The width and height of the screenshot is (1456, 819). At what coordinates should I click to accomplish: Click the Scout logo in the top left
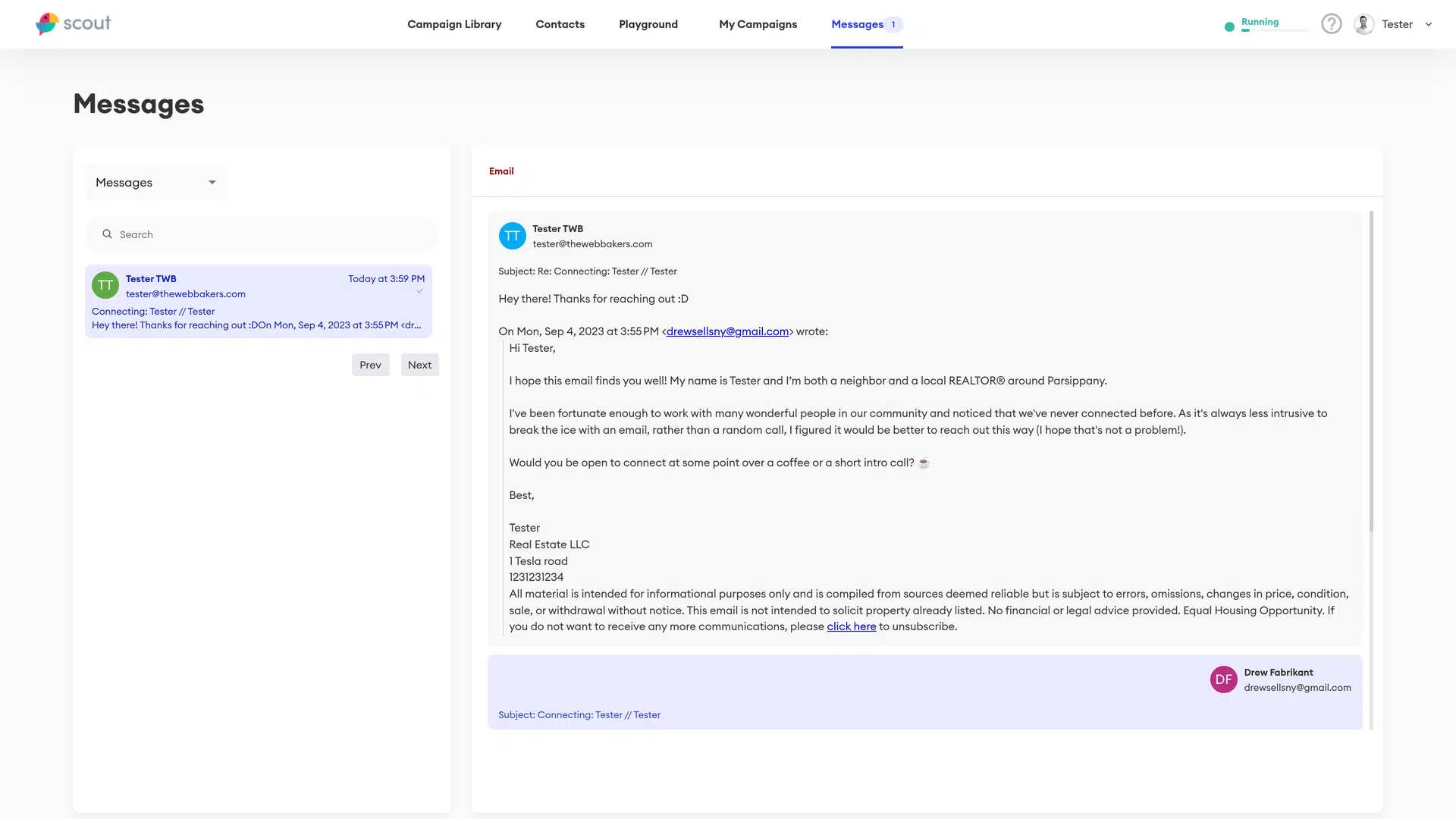click(73, 24)
